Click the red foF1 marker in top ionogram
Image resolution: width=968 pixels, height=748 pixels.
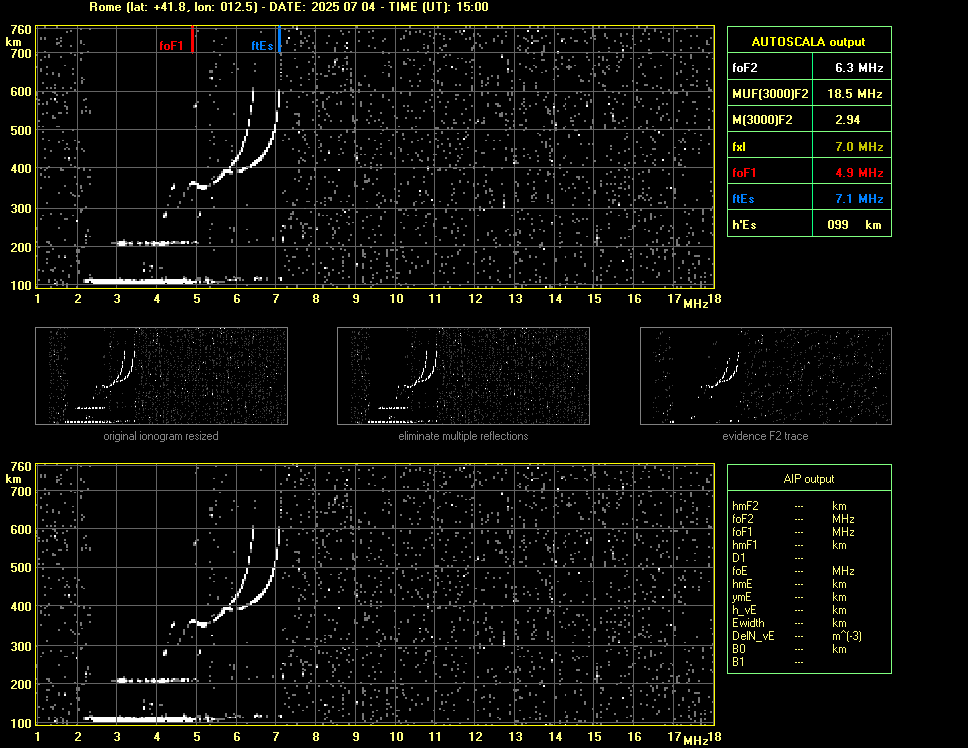tap(193, 39)
